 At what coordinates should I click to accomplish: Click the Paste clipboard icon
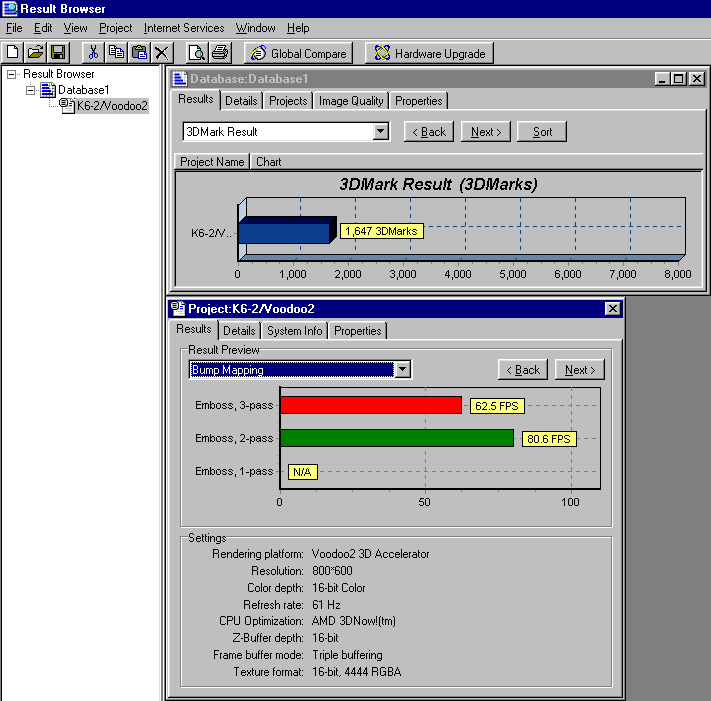click(x=139, y=53)
